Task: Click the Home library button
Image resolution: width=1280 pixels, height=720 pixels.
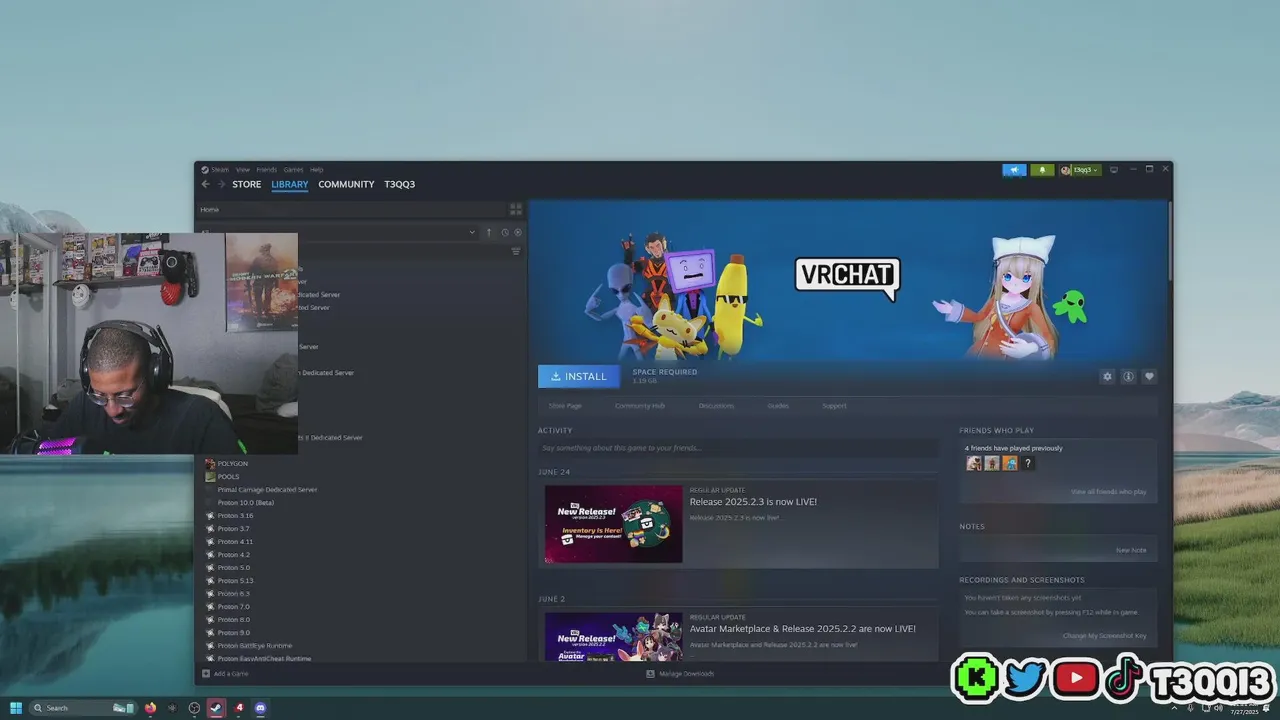Action: point(353,210)
